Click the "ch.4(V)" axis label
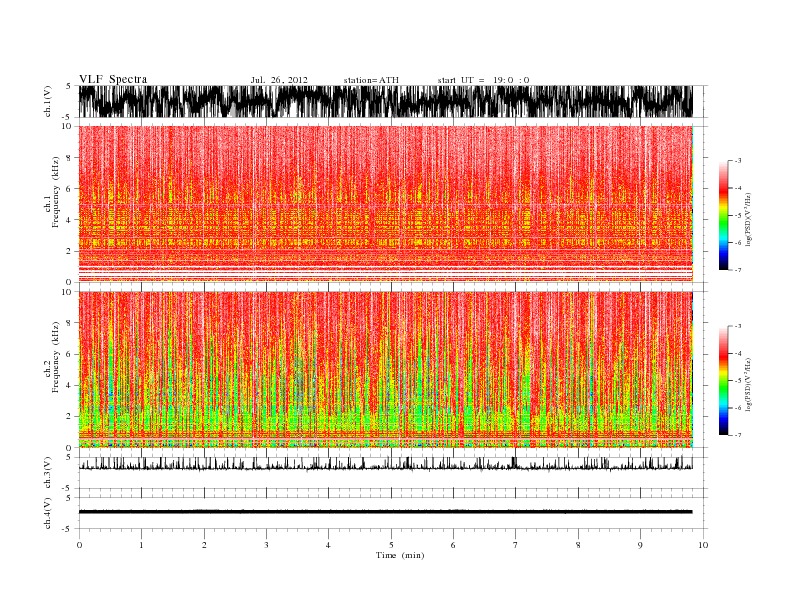 pos(48,513)
